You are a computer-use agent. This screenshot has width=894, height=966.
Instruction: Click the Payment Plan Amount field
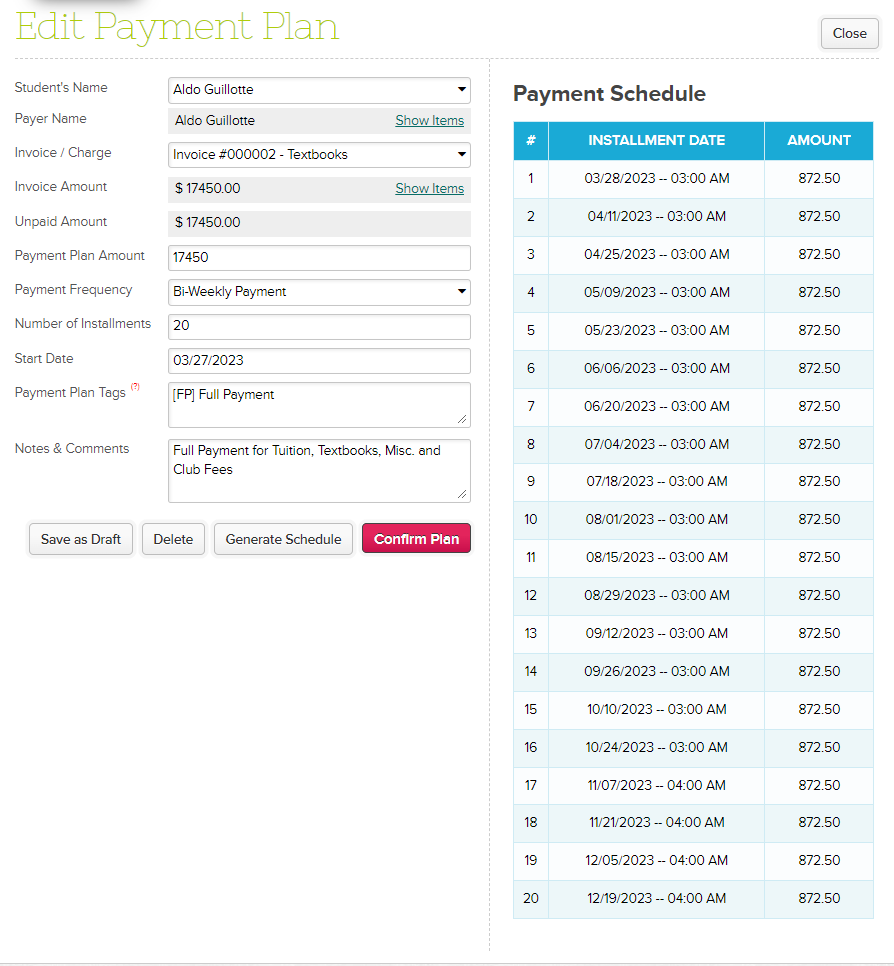[319, 258]
